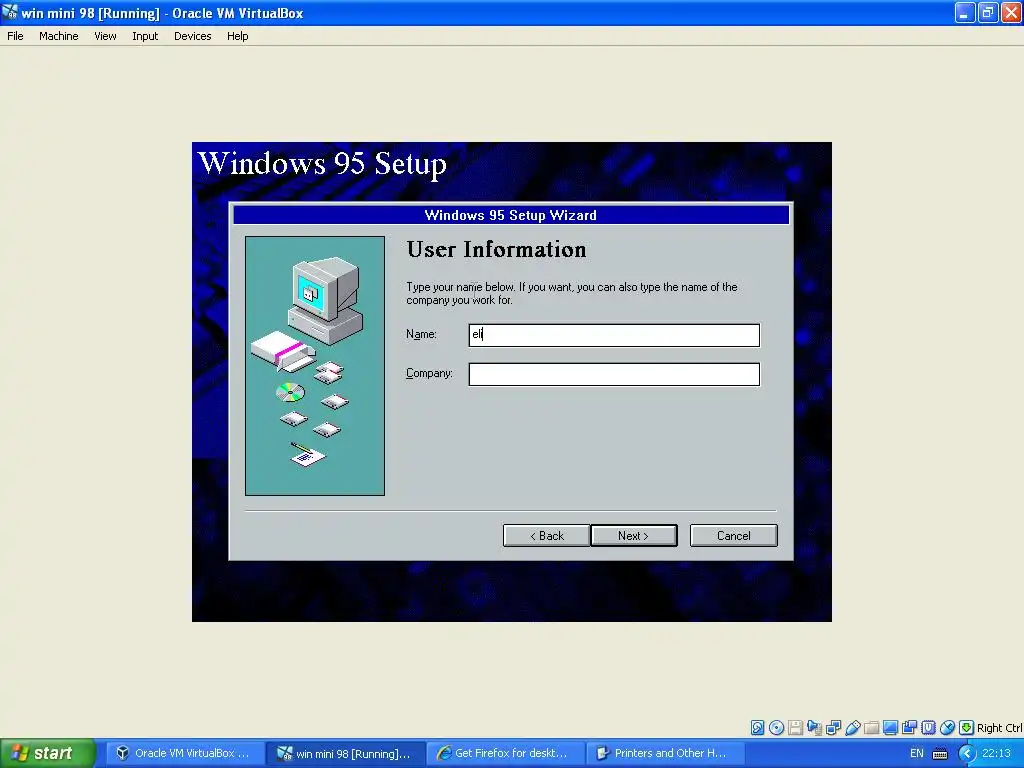
Task: Click the green arrow host key icon
Action: [x=966, y=728]
